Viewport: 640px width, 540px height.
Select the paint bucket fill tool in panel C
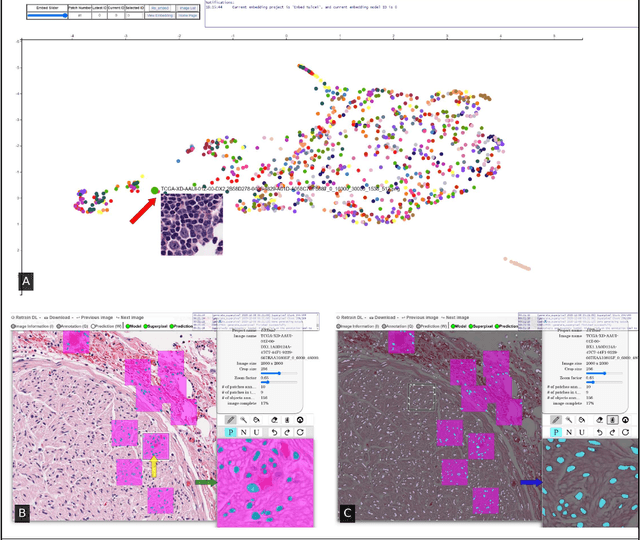[x=582, y=420]
